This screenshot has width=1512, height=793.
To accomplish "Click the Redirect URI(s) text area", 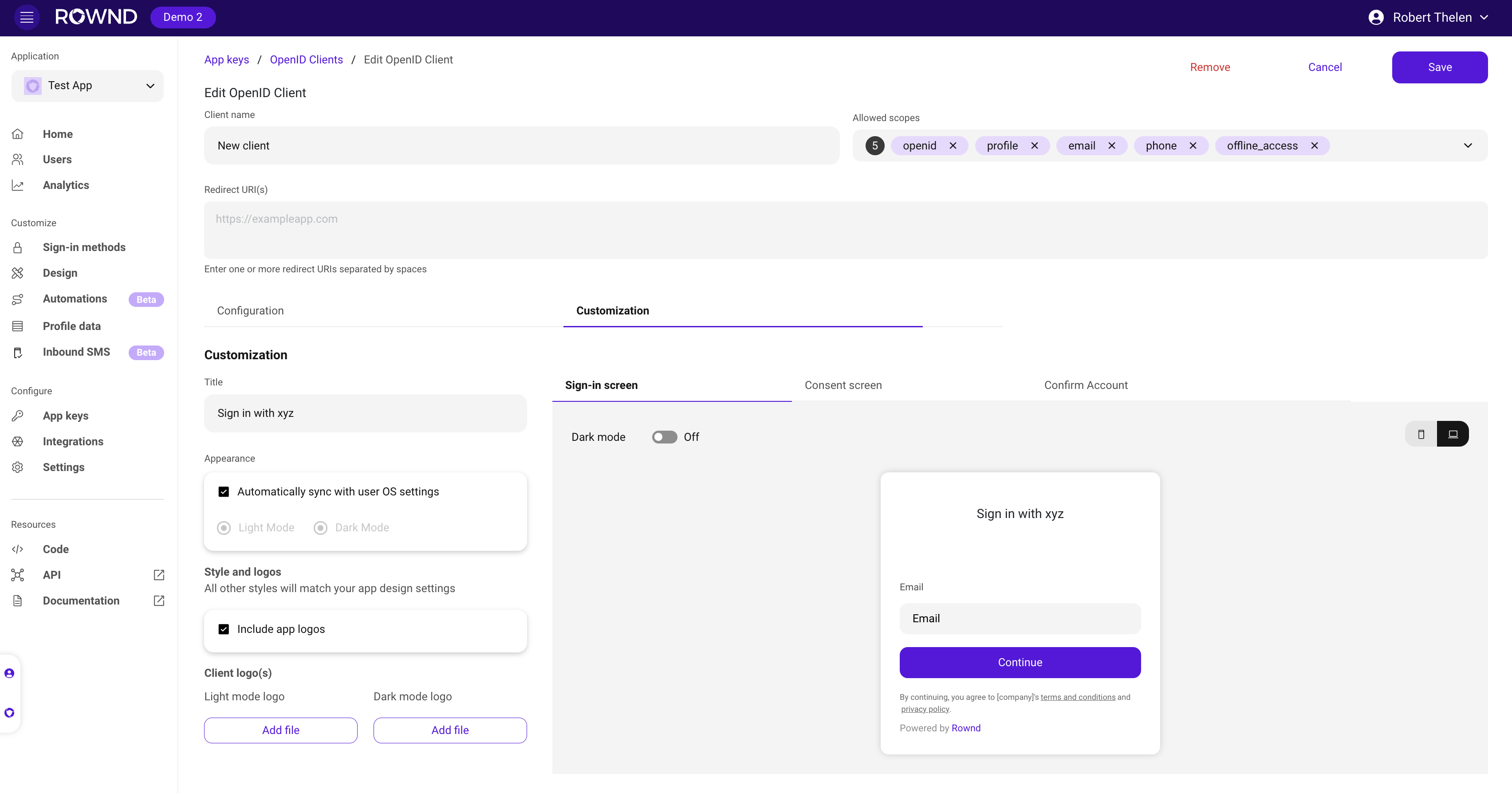I will (x=845, y=230).
